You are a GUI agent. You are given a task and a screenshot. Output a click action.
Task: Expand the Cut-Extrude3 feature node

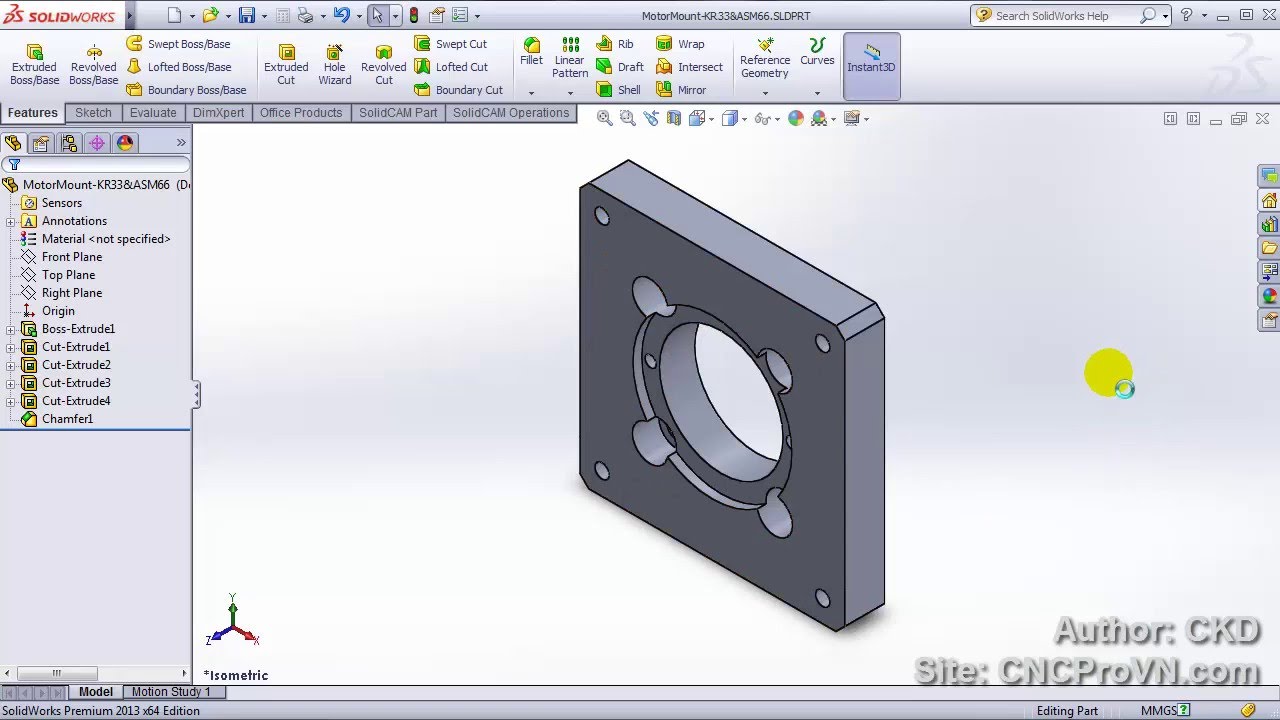(10, 383)
